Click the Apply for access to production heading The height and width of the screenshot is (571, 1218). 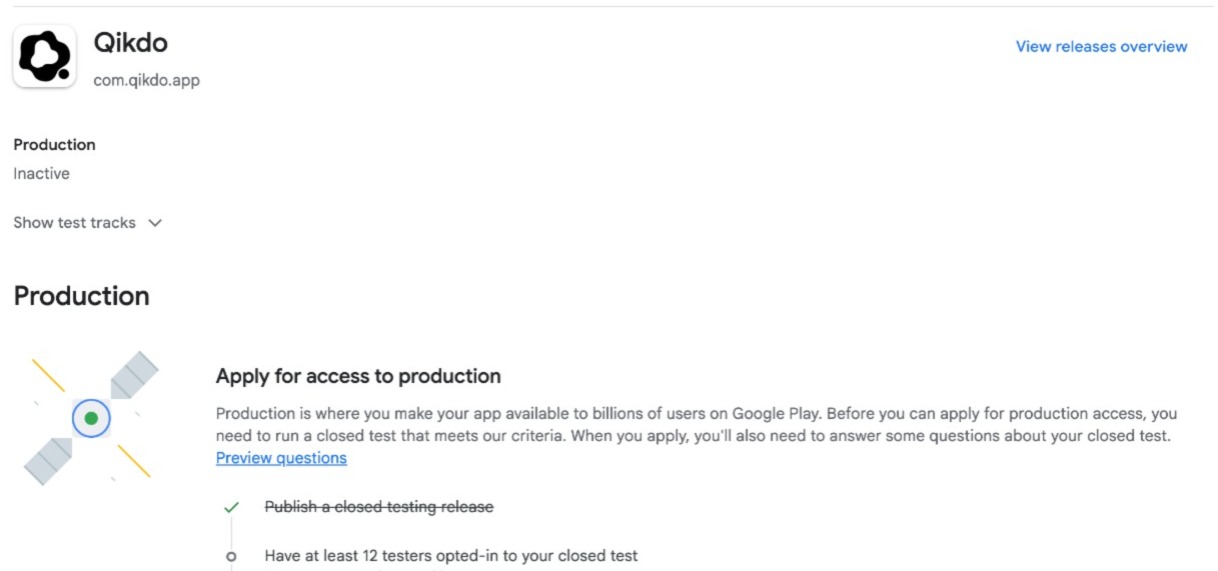[x=358, y=376]
